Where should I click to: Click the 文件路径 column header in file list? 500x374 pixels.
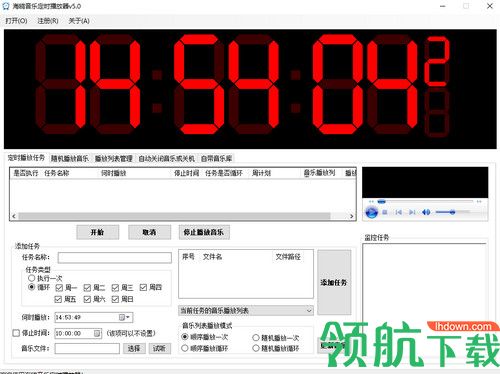click(x=288, y=257)
